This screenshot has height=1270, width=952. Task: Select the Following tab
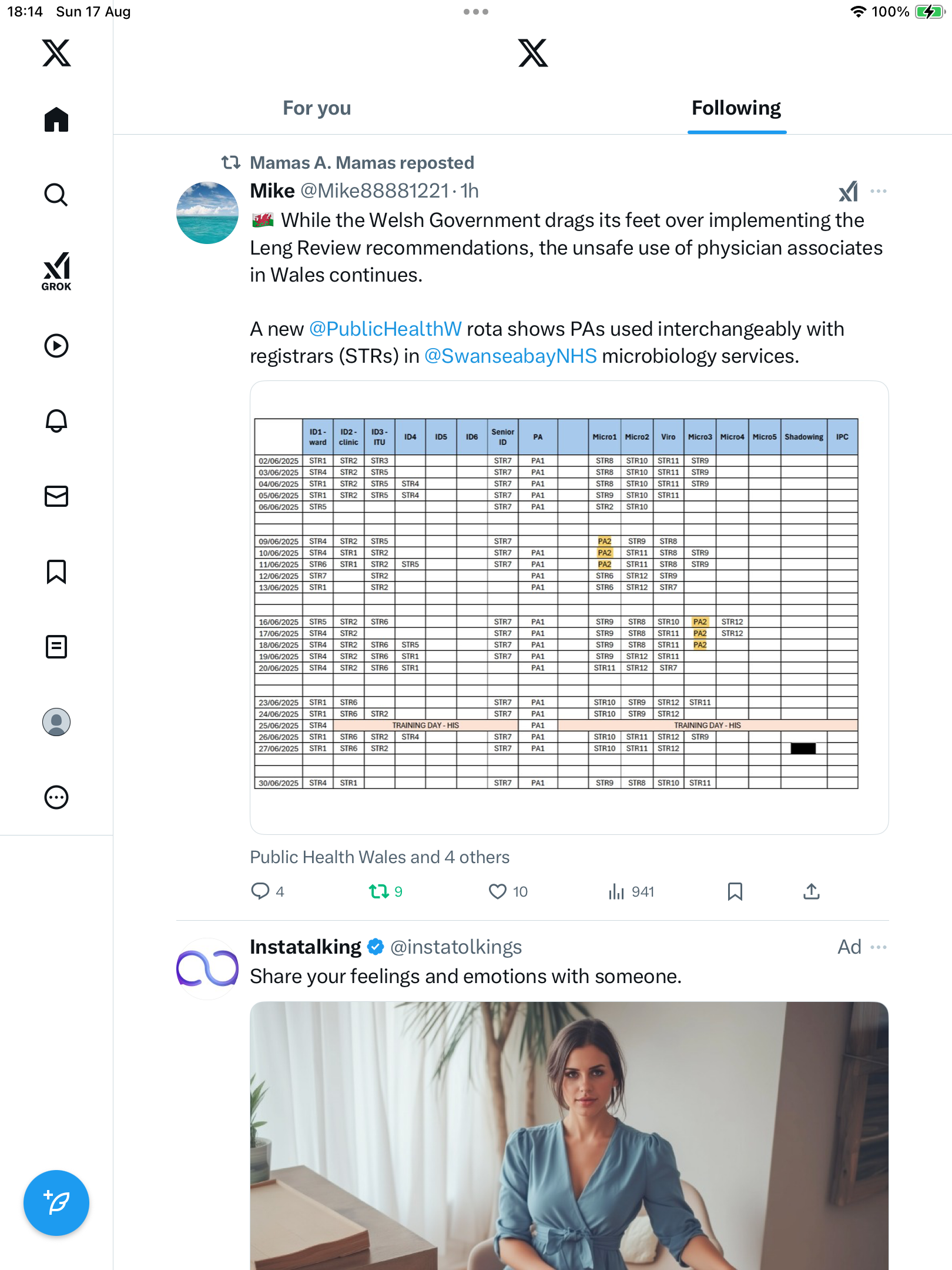(x=736, y=108)
